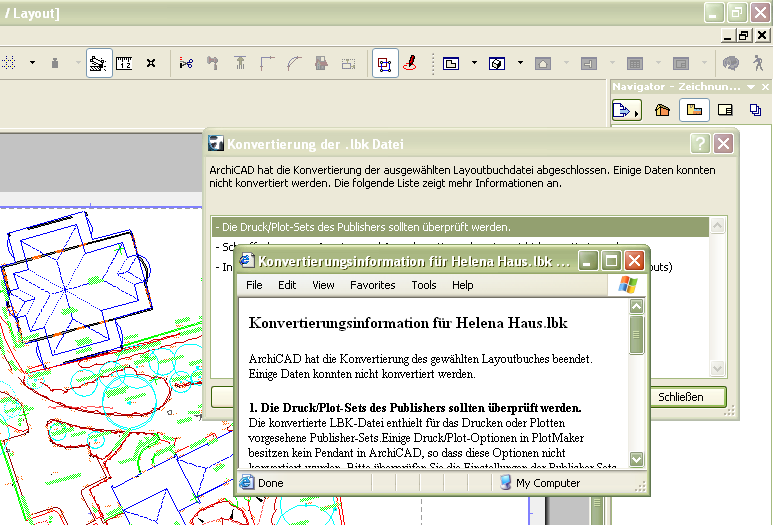Click the floor plan window icon
The height and width of the screenshot is (525, 773).
point(451,63)
